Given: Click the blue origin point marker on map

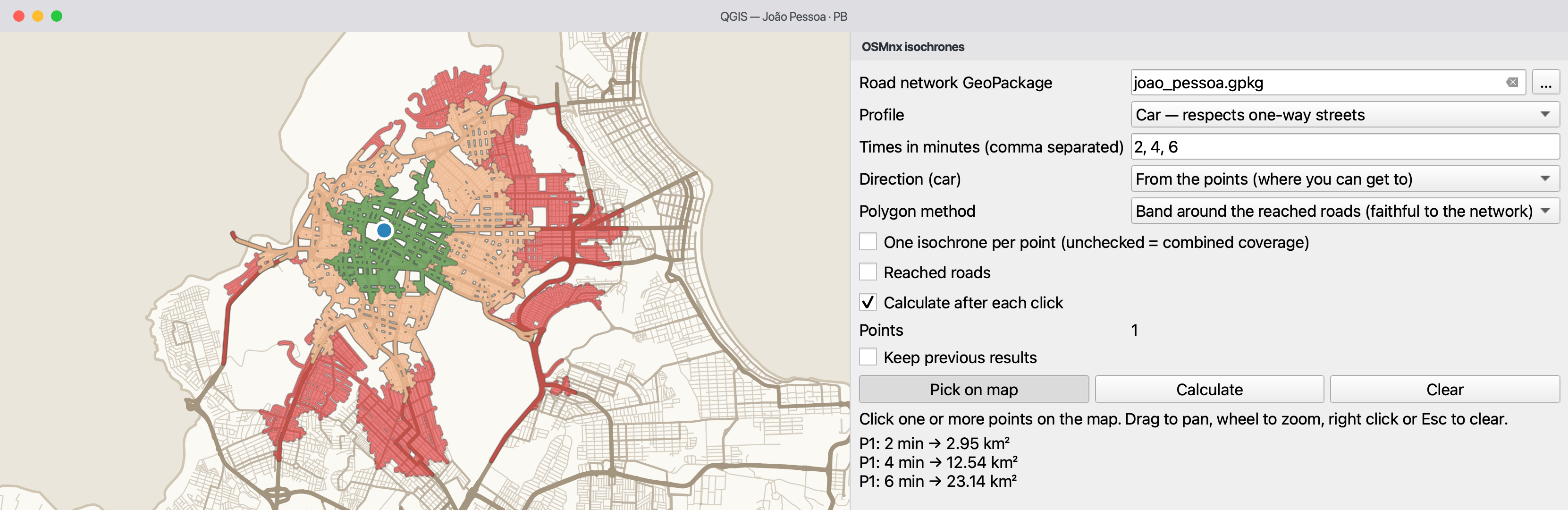Looking at the screenshot, I should point(384,230).
